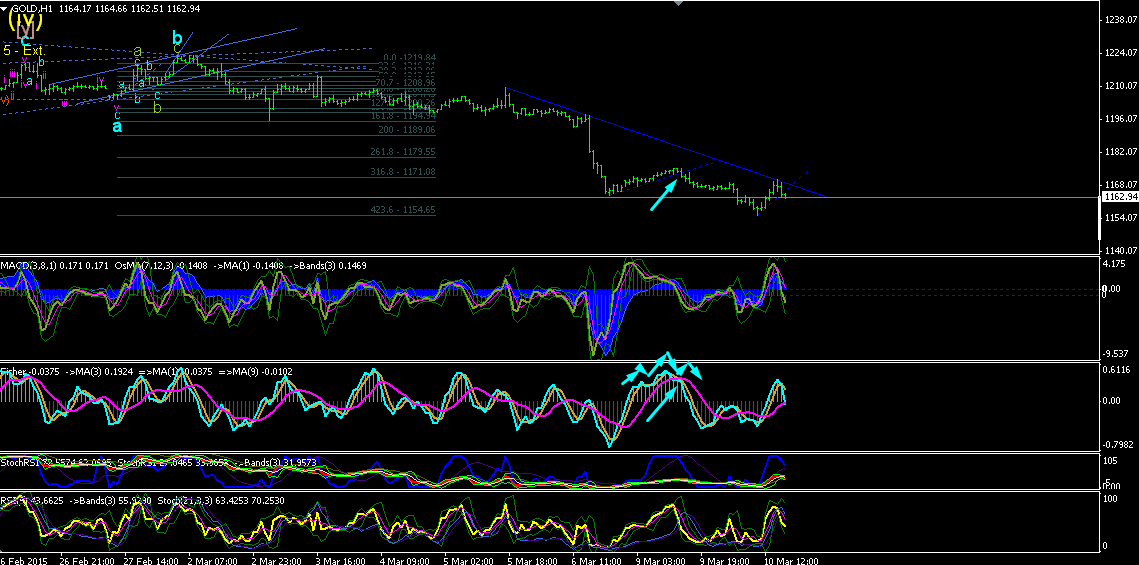1139x565 pixels.
Task: Click the '2 Mar 07:00' time axis label
Action: tap(214, 561)
